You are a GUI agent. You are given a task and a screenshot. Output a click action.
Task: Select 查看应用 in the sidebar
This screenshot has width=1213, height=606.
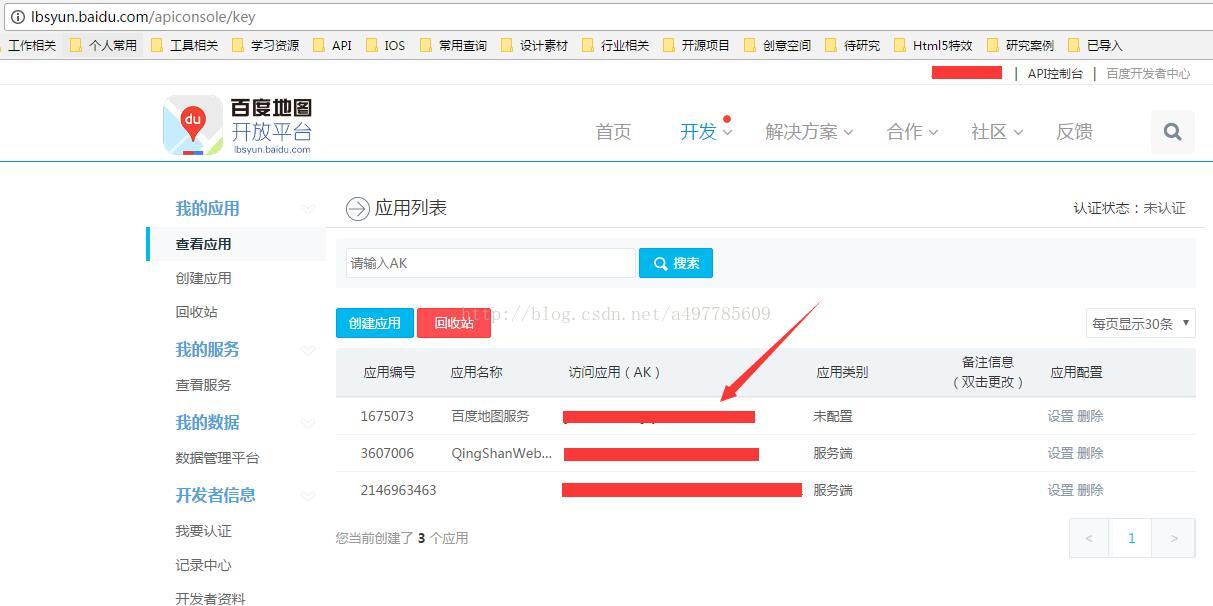pyautogui.click(x=203, y=244)
